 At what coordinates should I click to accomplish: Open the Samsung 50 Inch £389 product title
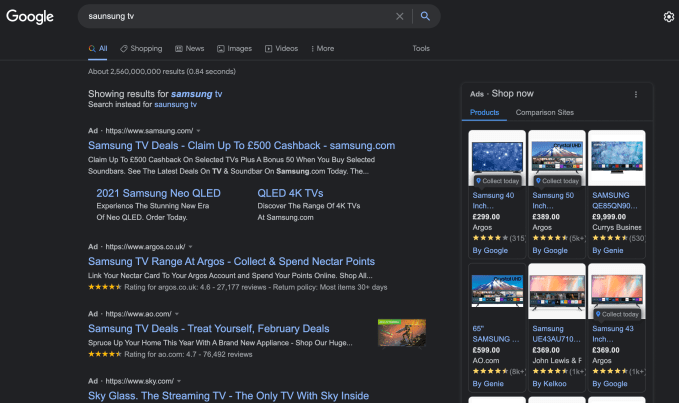553,200
